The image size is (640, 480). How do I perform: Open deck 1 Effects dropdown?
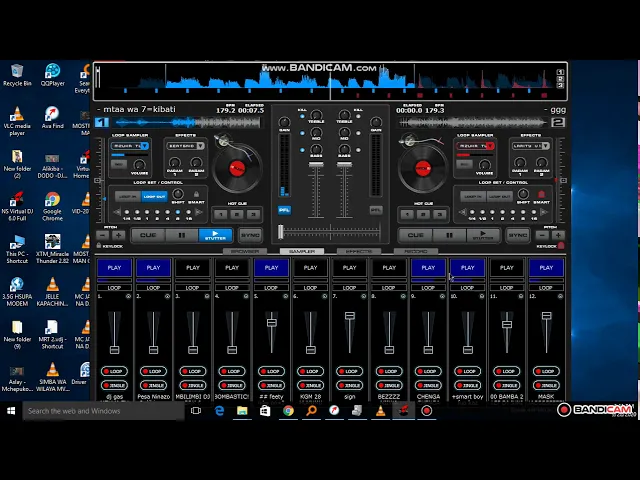186,146
